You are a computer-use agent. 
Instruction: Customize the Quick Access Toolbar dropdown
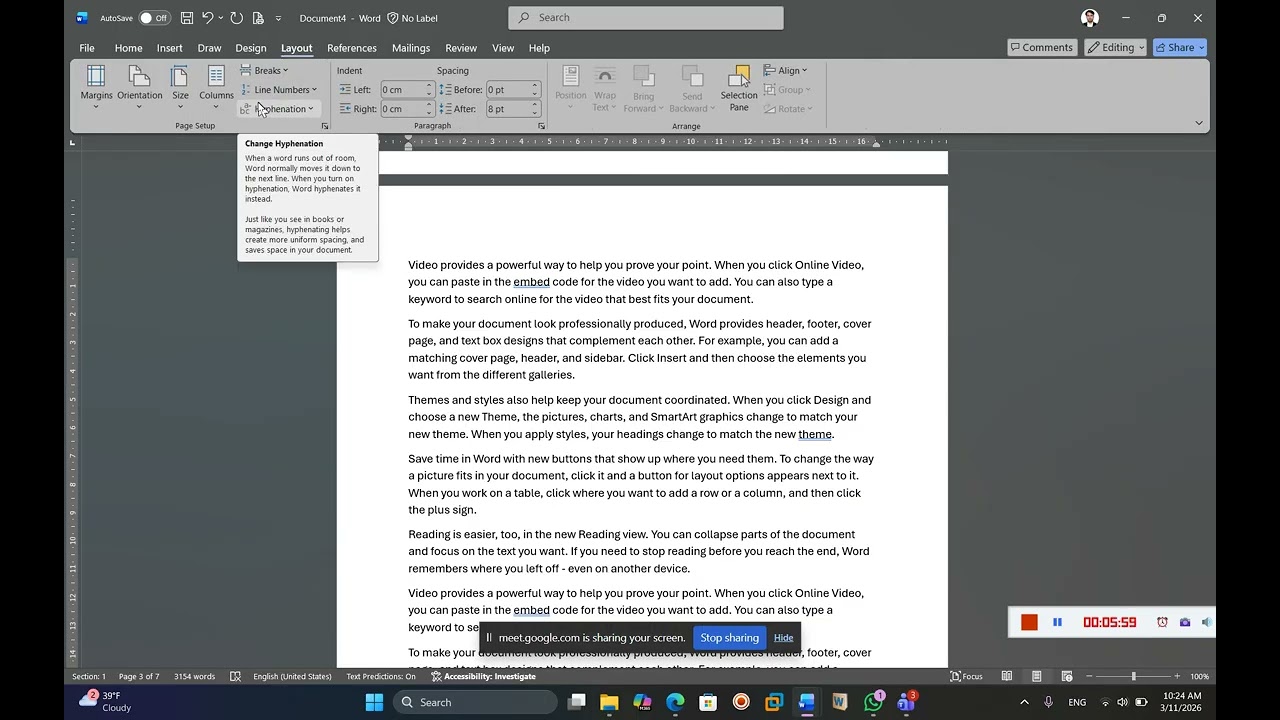pyautogui.click(x=278, y=18)
